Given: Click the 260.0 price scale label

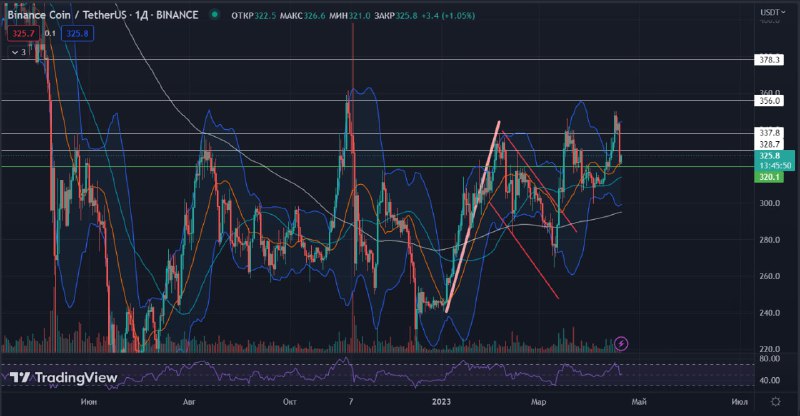Looking at the screenshot, I should (769, 276).
